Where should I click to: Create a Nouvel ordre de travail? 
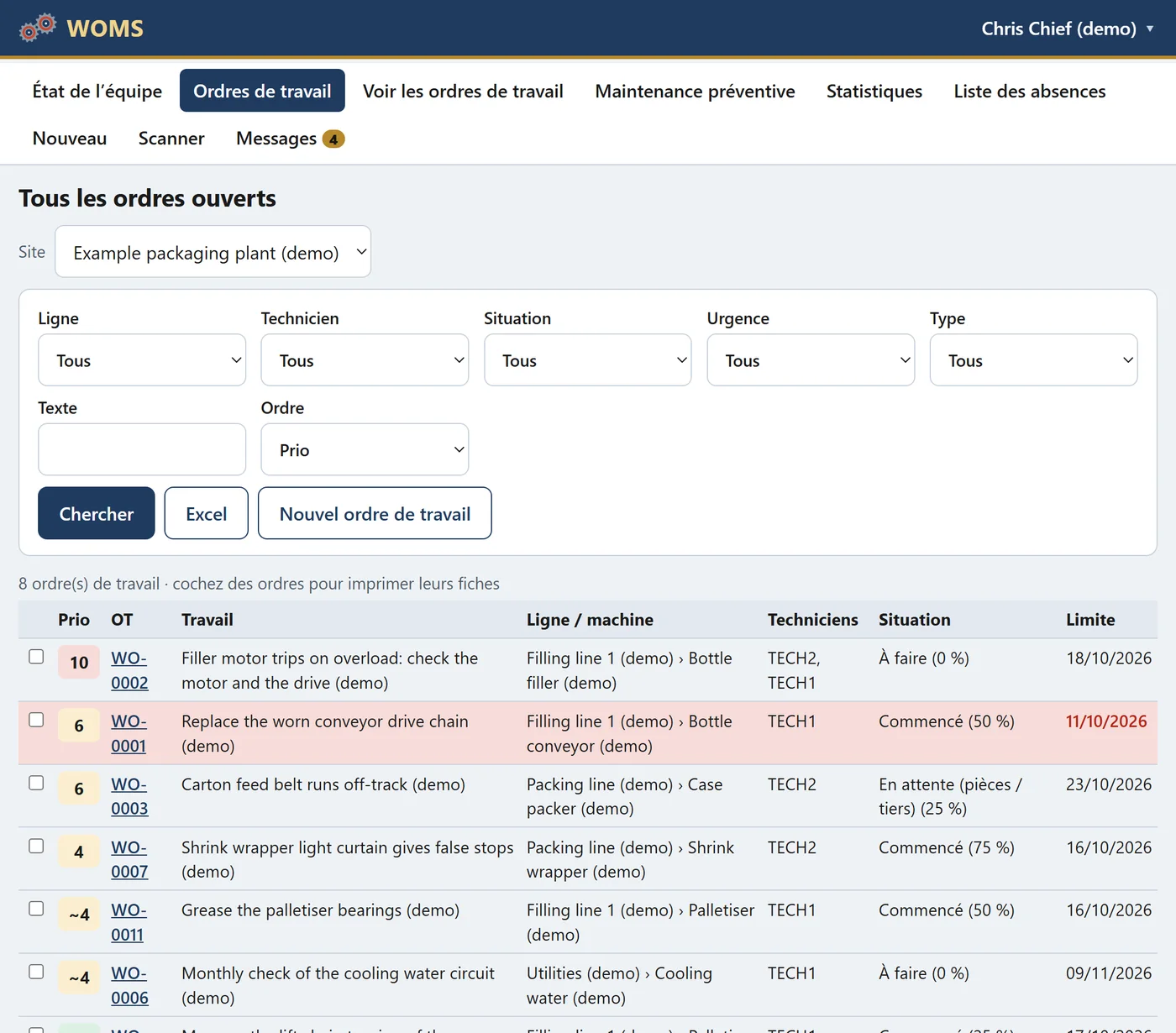375,513
